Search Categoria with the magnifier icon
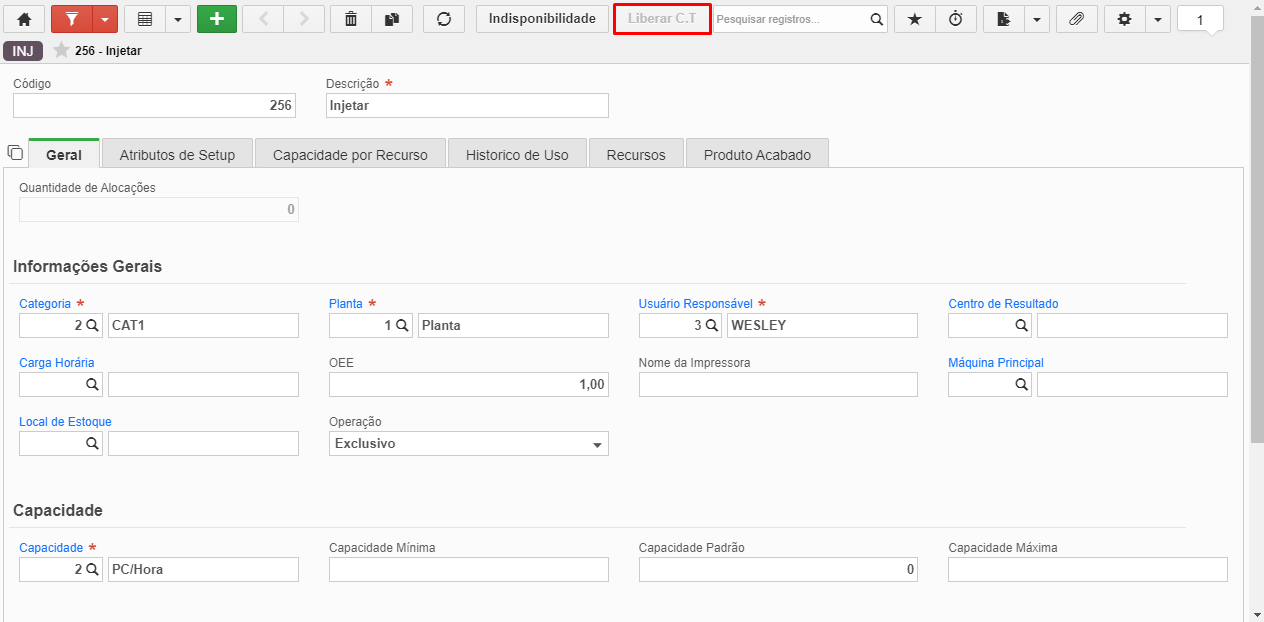Viewport: 1264px width, 622px height. point(91,325)
